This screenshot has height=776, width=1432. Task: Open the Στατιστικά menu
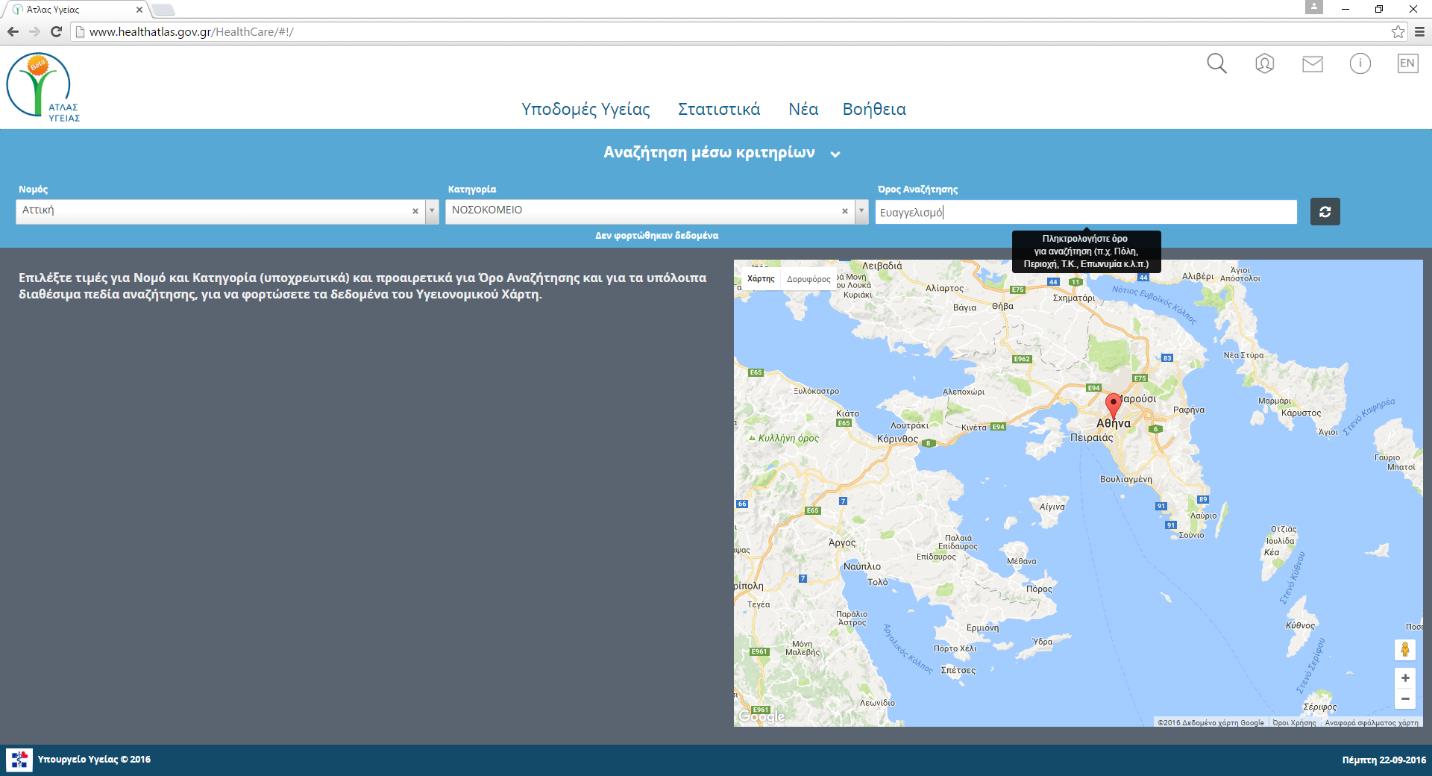[x=719, y=110]
